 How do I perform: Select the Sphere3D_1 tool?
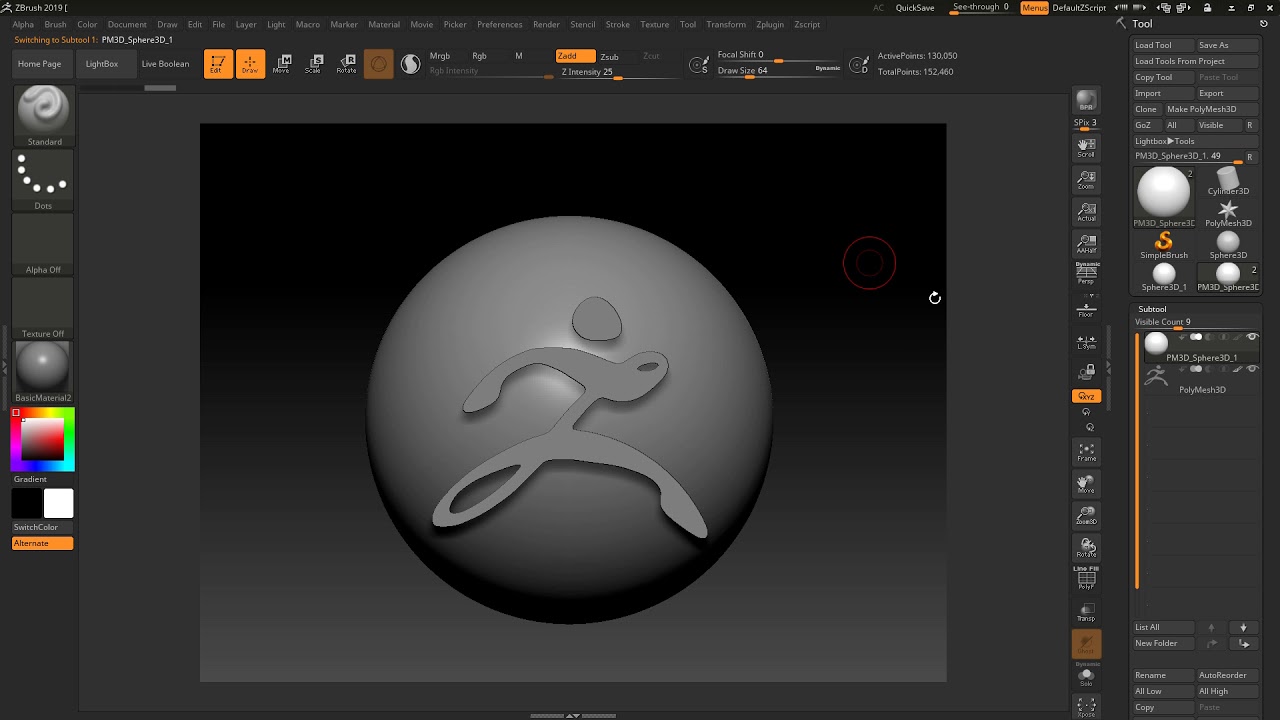click(x=1164, y=277)
